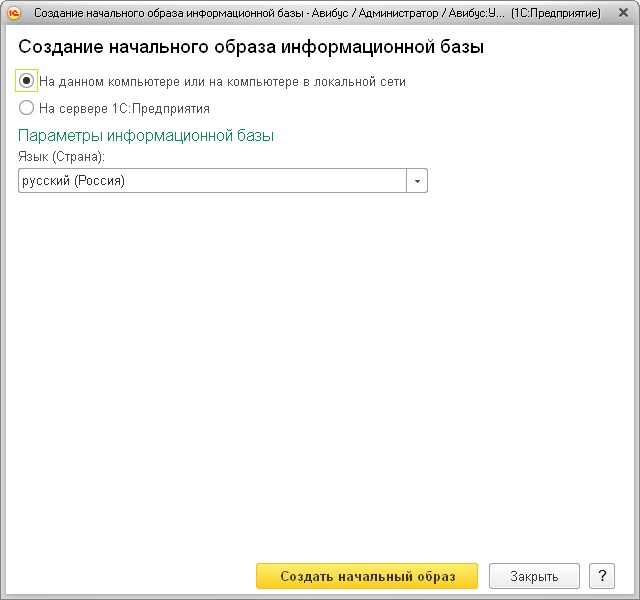Select the local computer or network radio button
This screenshot has width=640, height=600.
[x=27, y=81]
